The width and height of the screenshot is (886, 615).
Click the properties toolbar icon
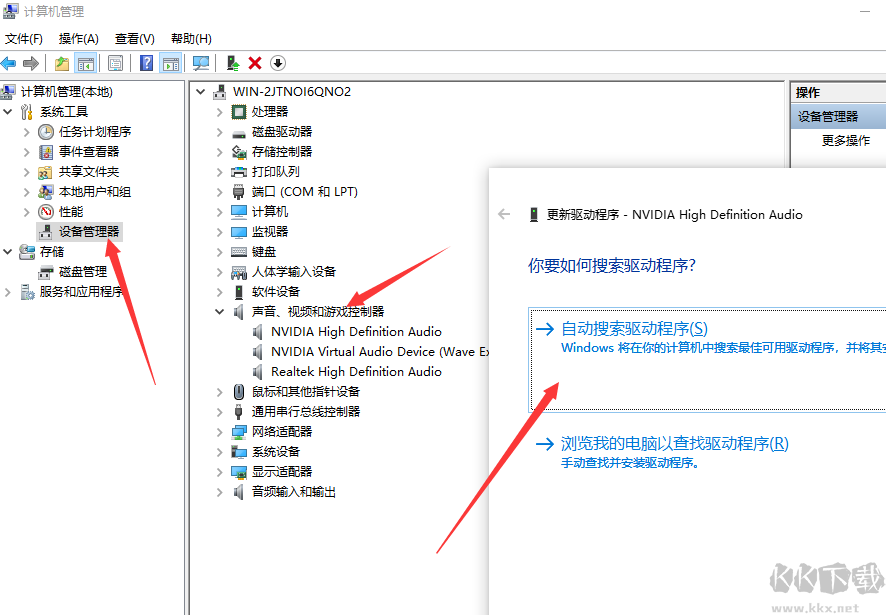115,62
